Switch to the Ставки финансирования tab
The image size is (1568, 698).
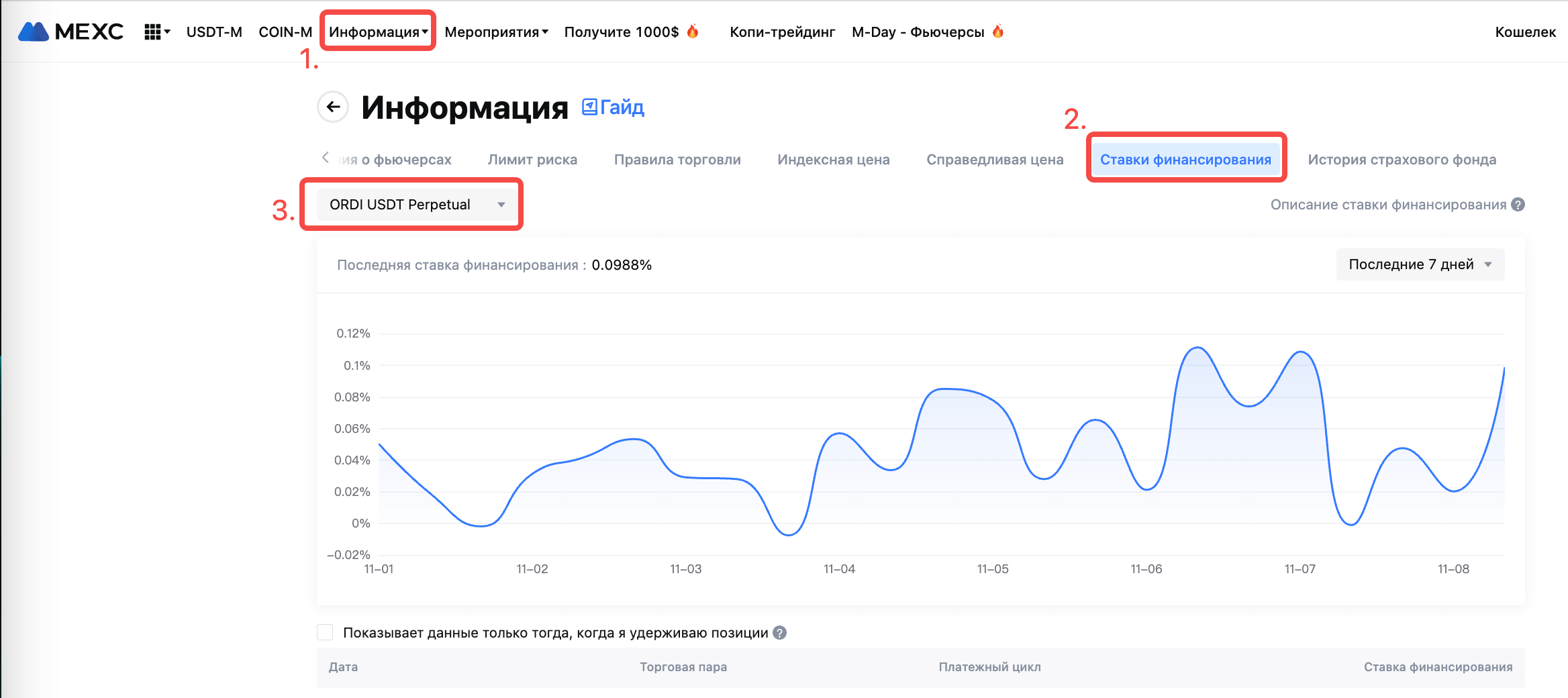click(1185, 160)
